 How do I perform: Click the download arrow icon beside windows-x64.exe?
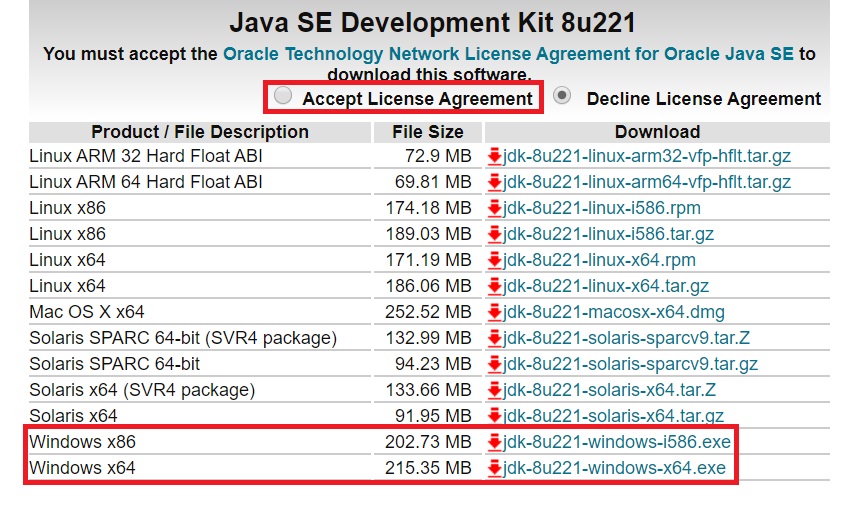(494, 468)
